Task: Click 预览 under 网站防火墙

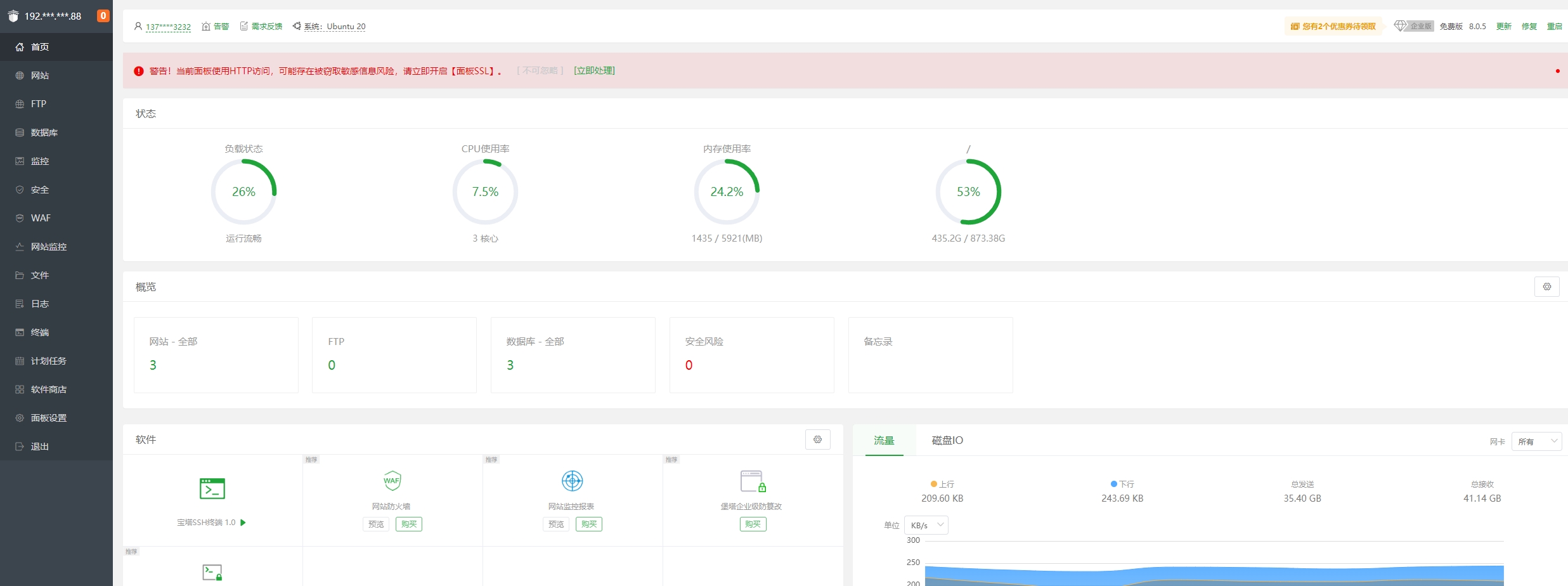Action: coord(376,524)
